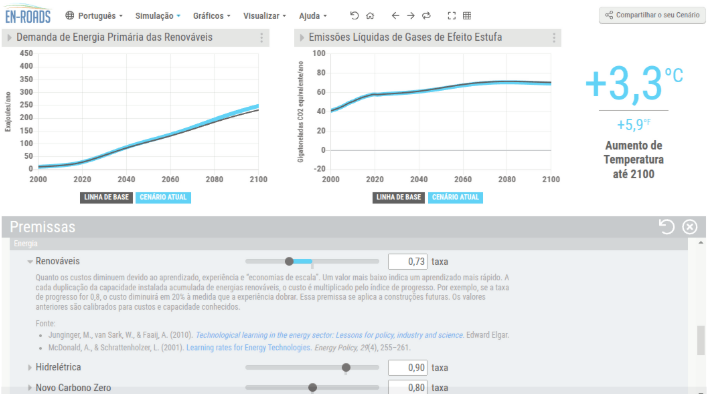Open the Simulação menu
This screenshot has width=707, height=394.
click(x=158, y=16)
